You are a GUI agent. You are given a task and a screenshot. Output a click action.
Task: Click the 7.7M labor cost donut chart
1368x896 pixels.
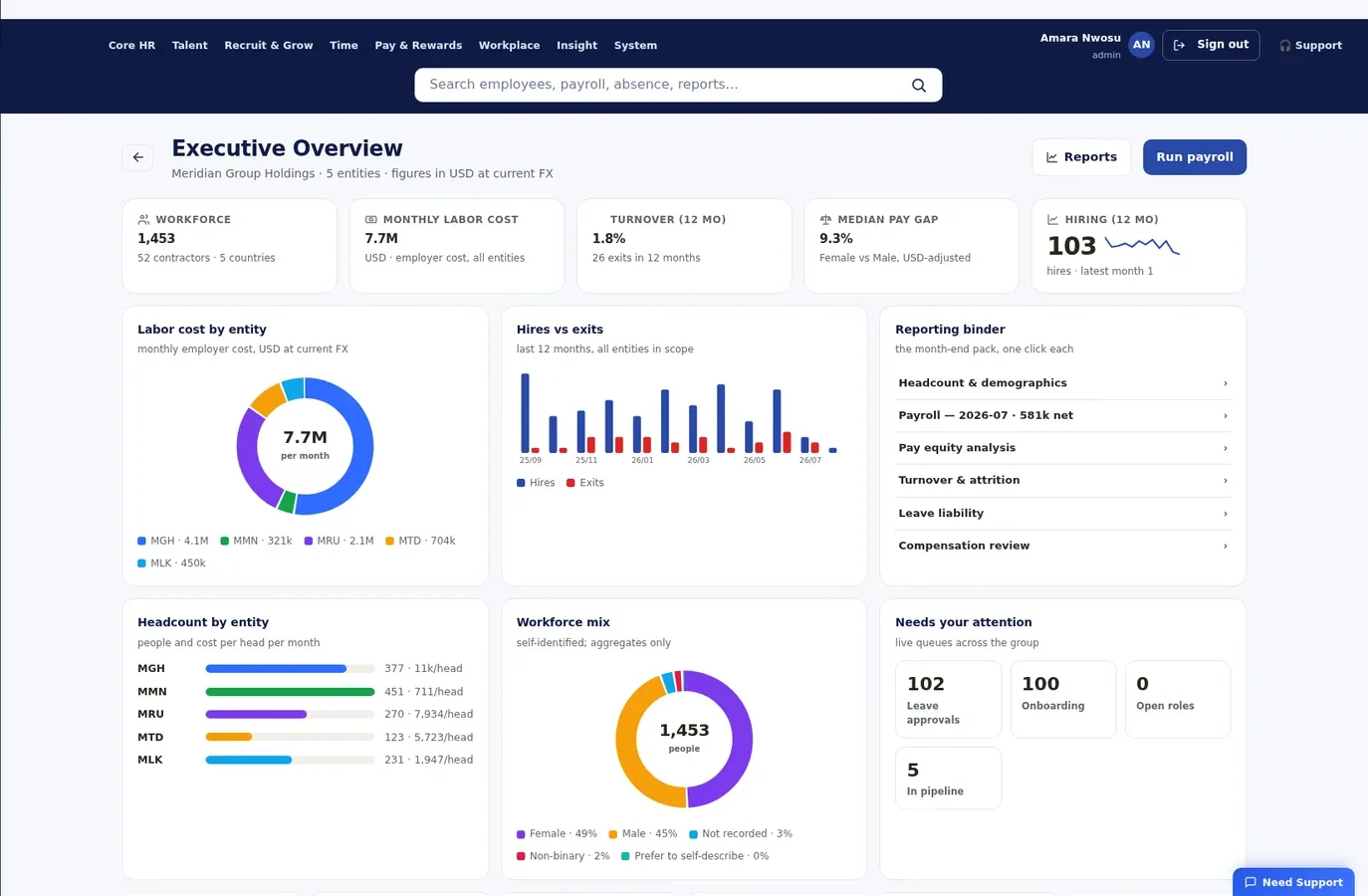click(305, 446)
